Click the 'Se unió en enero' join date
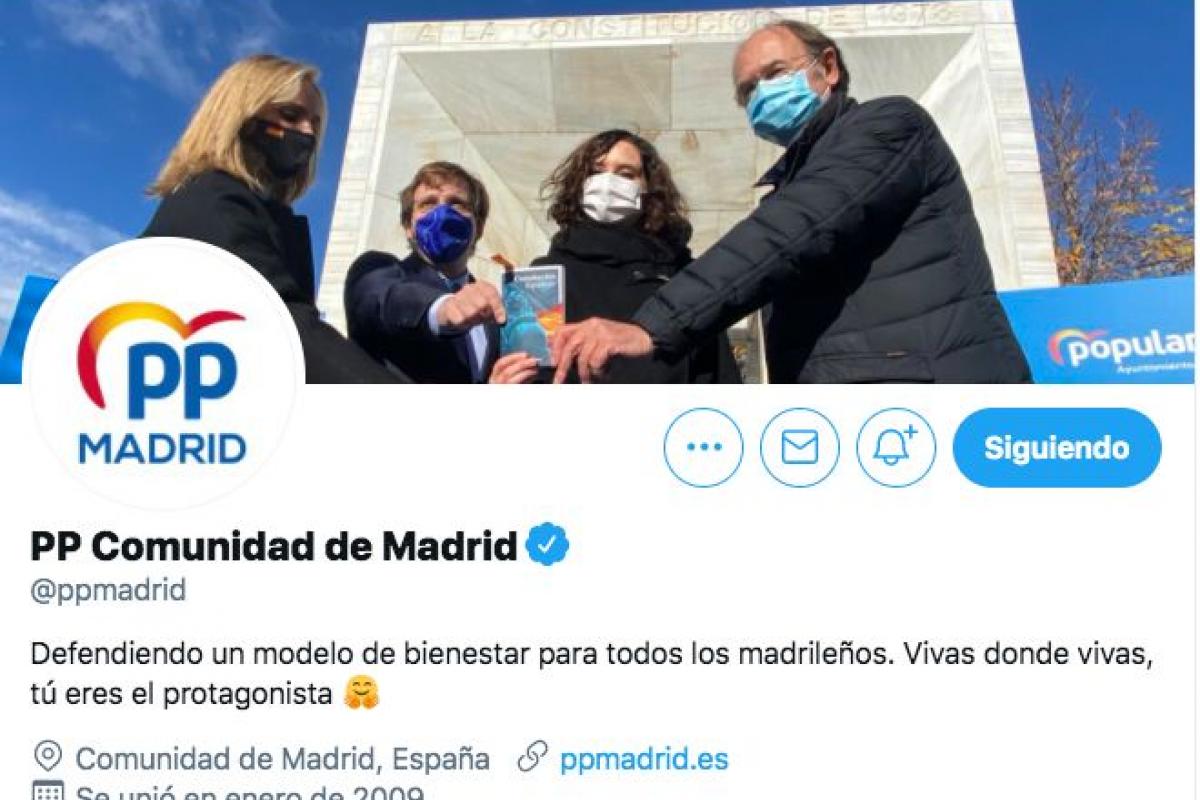 (x=251, y=794)
